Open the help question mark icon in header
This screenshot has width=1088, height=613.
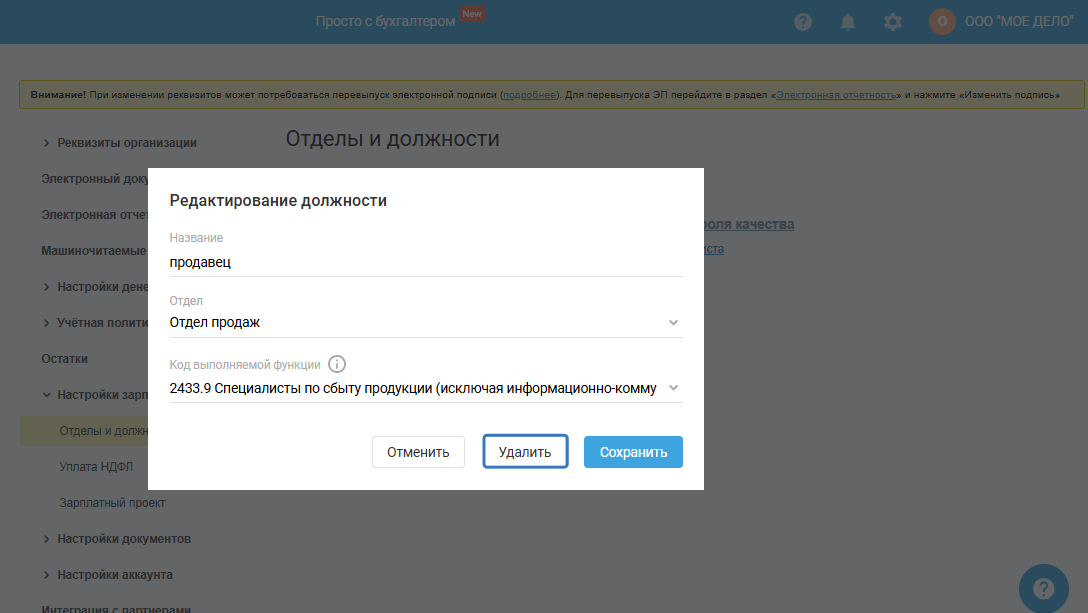coord(803,22)
